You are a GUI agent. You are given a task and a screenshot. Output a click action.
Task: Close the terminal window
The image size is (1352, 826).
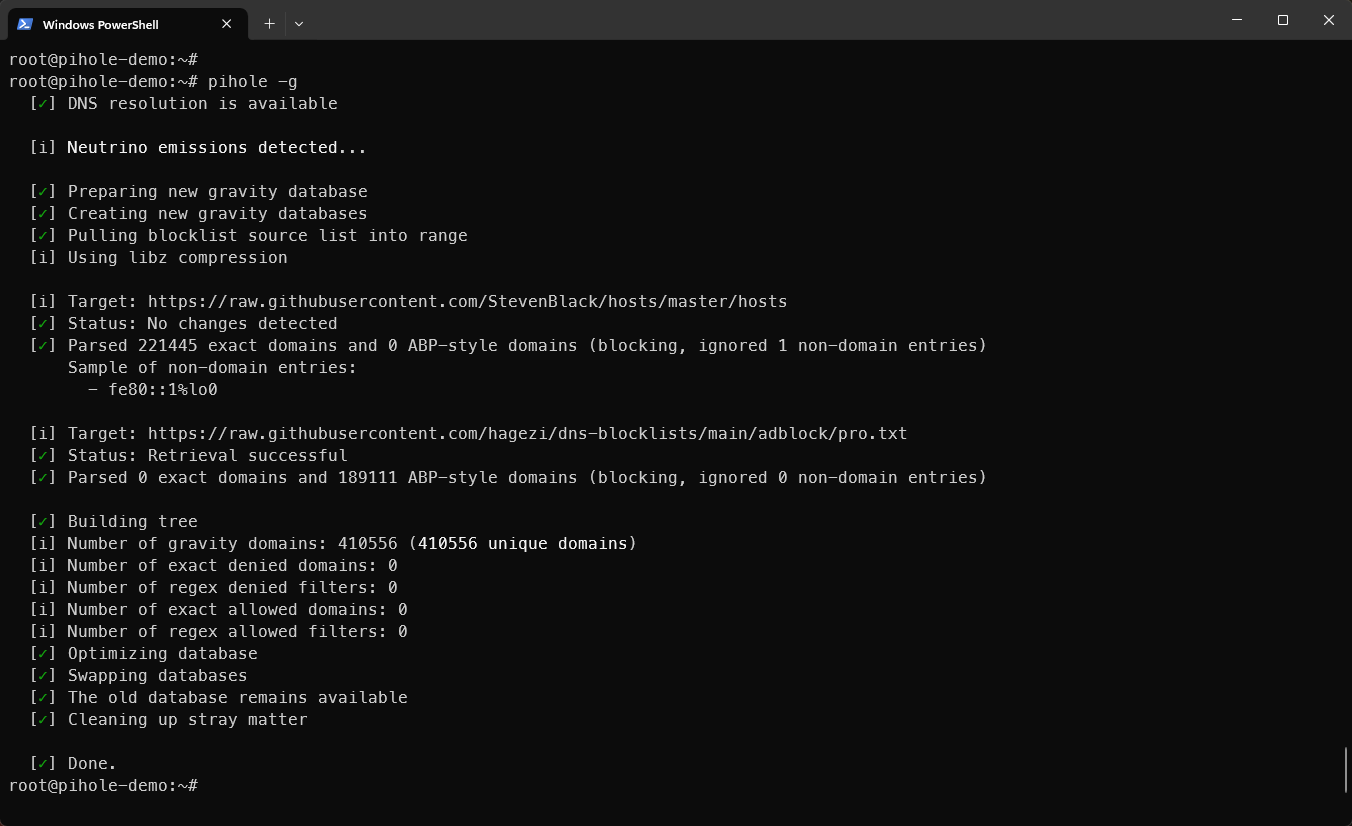pyautogui.click(x=1329, y=20)
